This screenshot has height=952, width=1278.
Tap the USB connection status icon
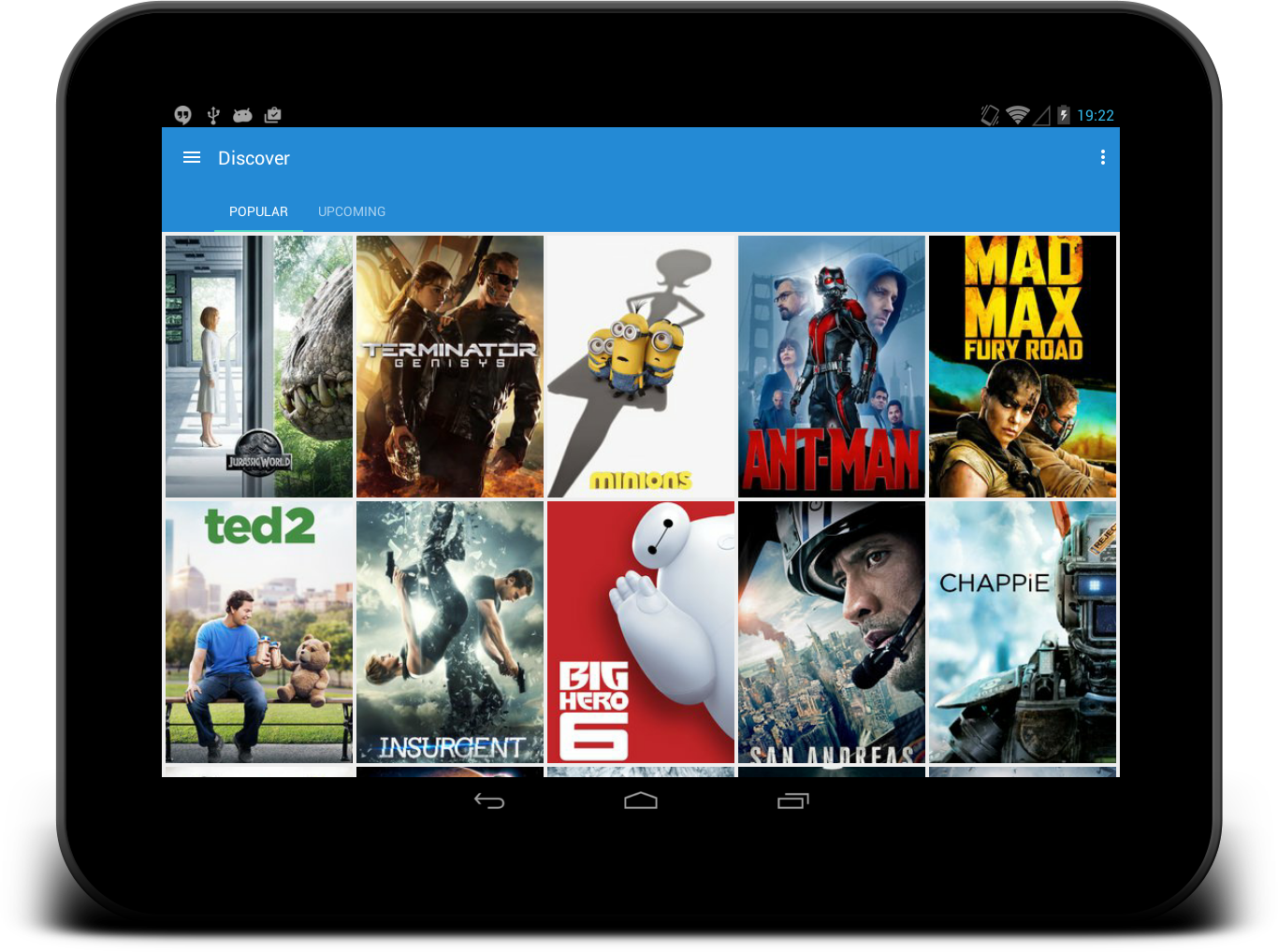pos(213,115)
